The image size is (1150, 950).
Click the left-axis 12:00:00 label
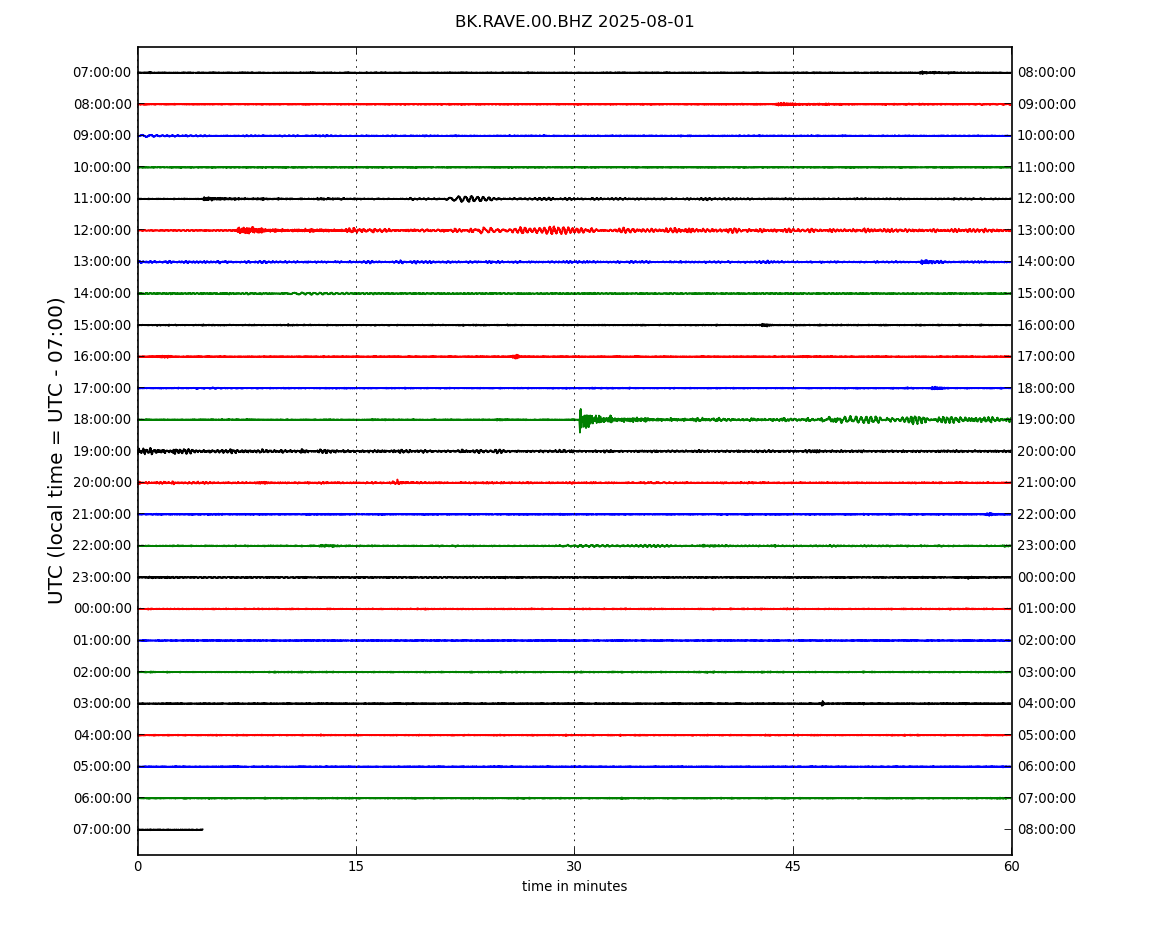click(x=103, y=230)
